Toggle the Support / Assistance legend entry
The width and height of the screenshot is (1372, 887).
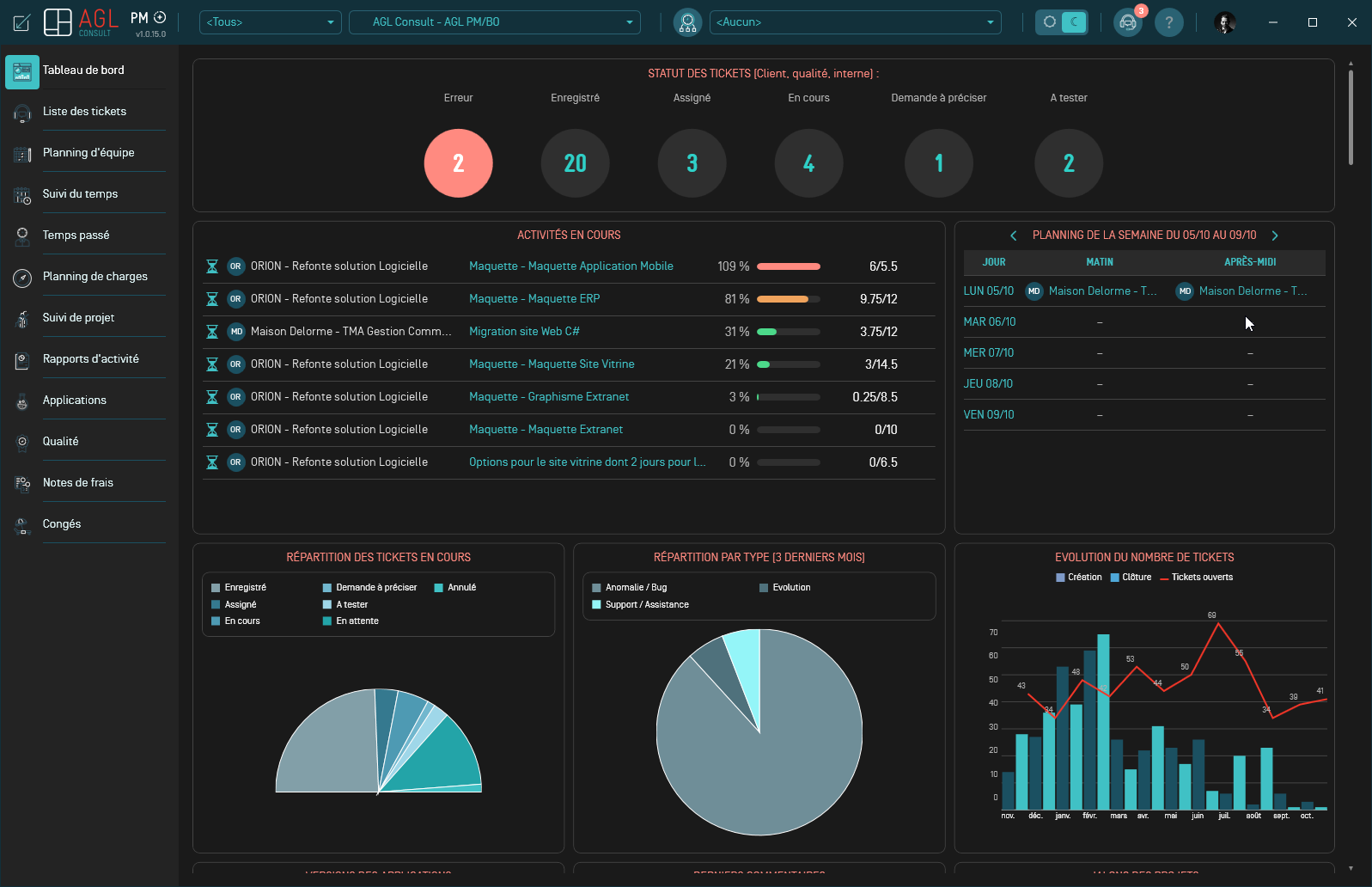(x=641, y=605)
